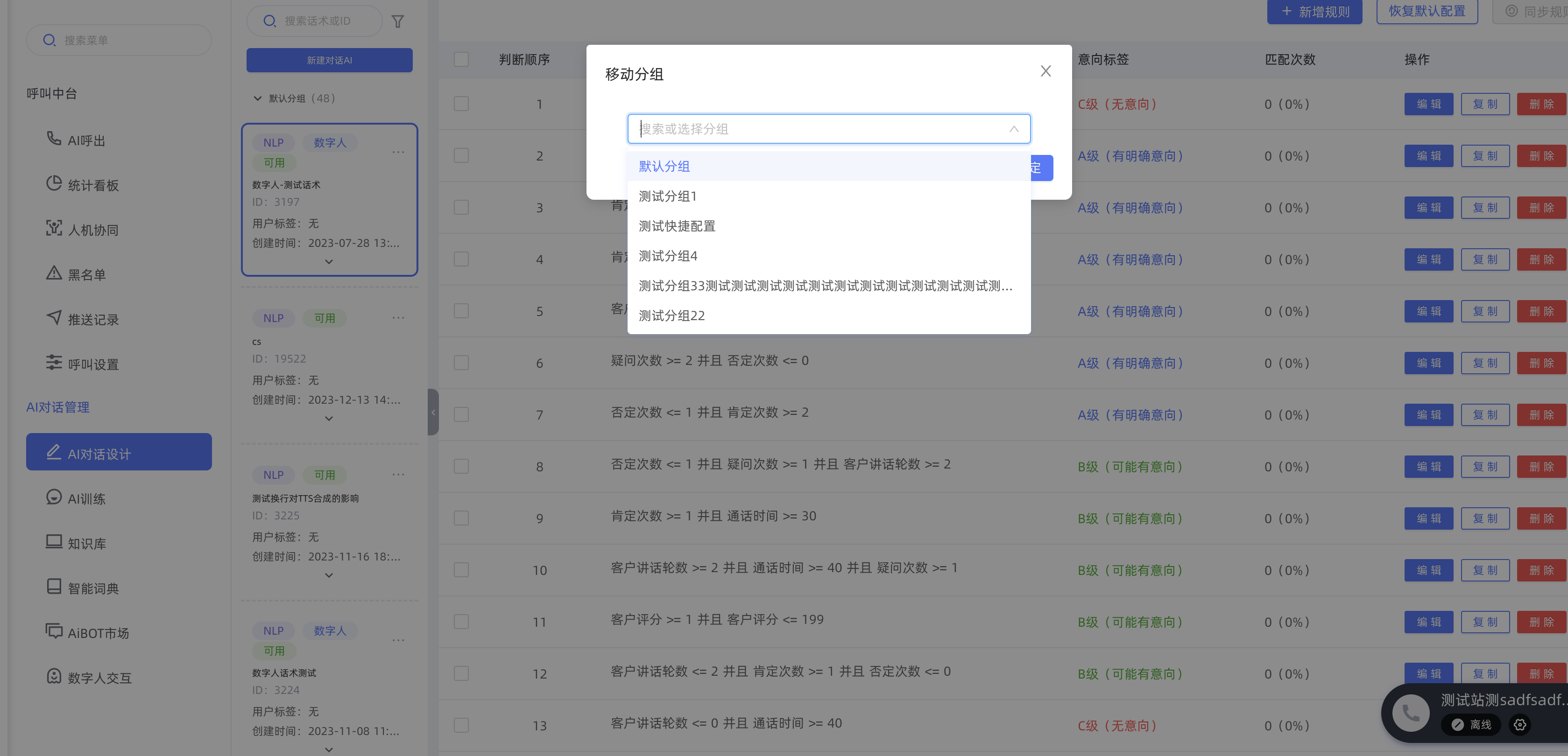Screen dimensions: 1568x756
Task: Select 测试分组33测试测试… long option
Action: pyautogui.click(x=829, y=285)
